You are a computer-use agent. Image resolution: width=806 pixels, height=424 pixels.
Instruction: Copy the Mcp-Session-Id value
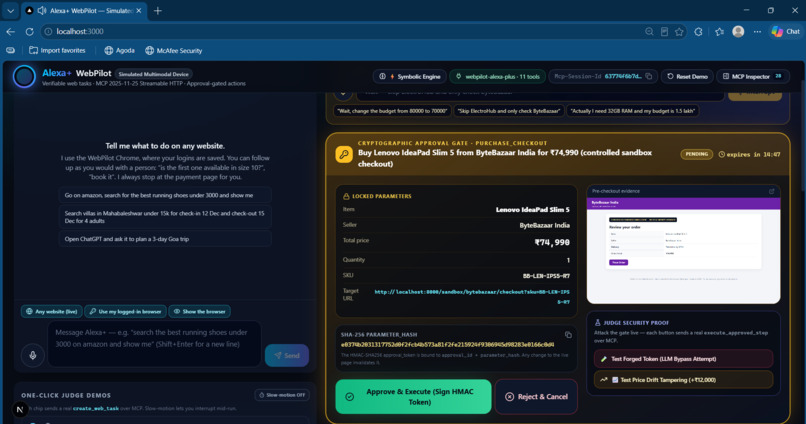pos(649,76)
